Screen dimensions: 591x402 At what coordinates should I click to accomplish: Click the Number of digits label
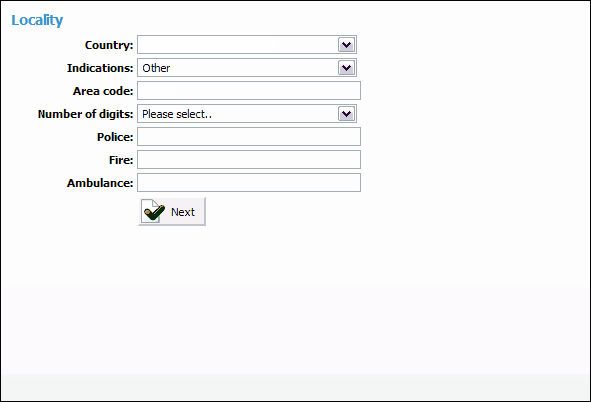click(86, 114)
